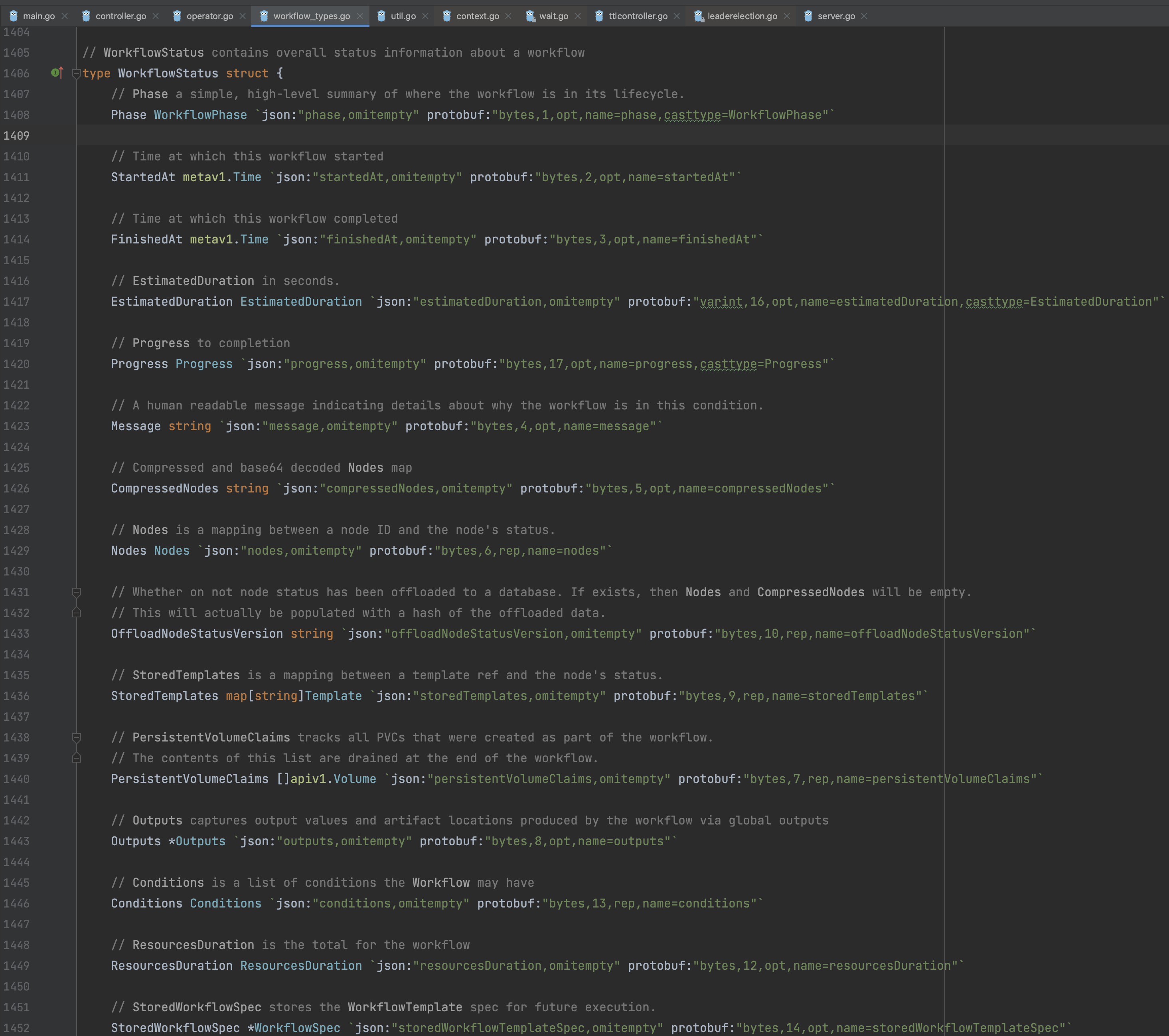This screenshot has height=1036, width=1169.
Task: Switch to the controller.go tab
Action: 120,16
